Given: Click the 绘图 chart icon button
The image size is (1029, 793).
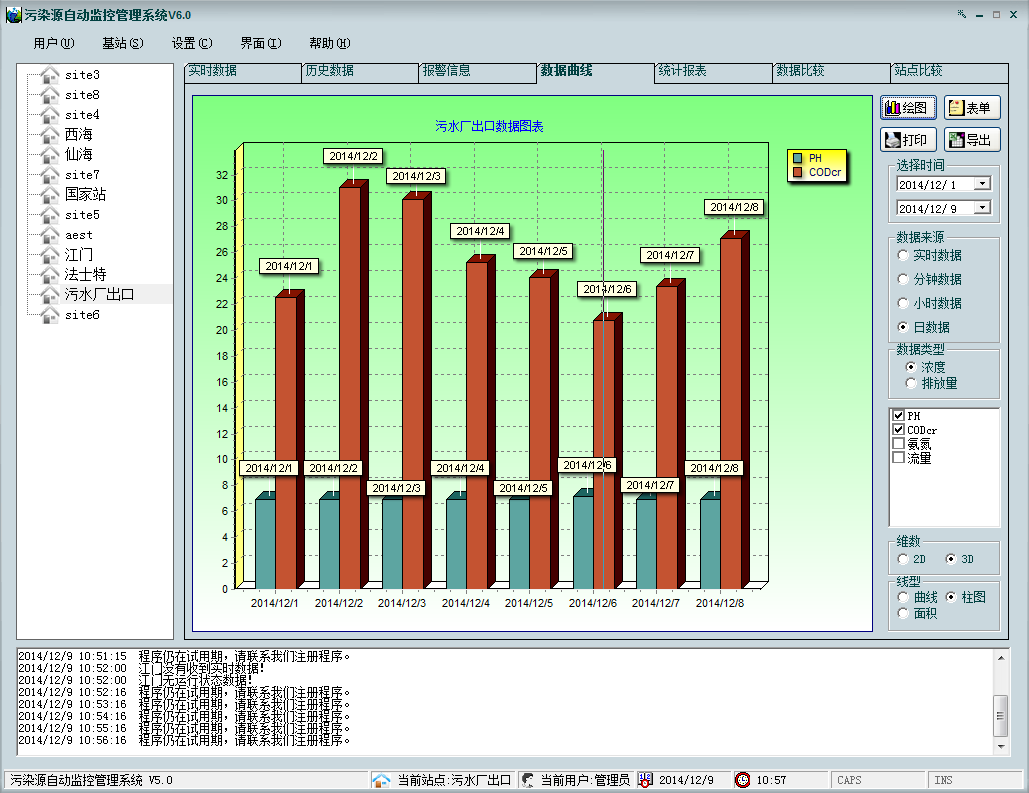Looking at the screenshot, I should (893, 108).
